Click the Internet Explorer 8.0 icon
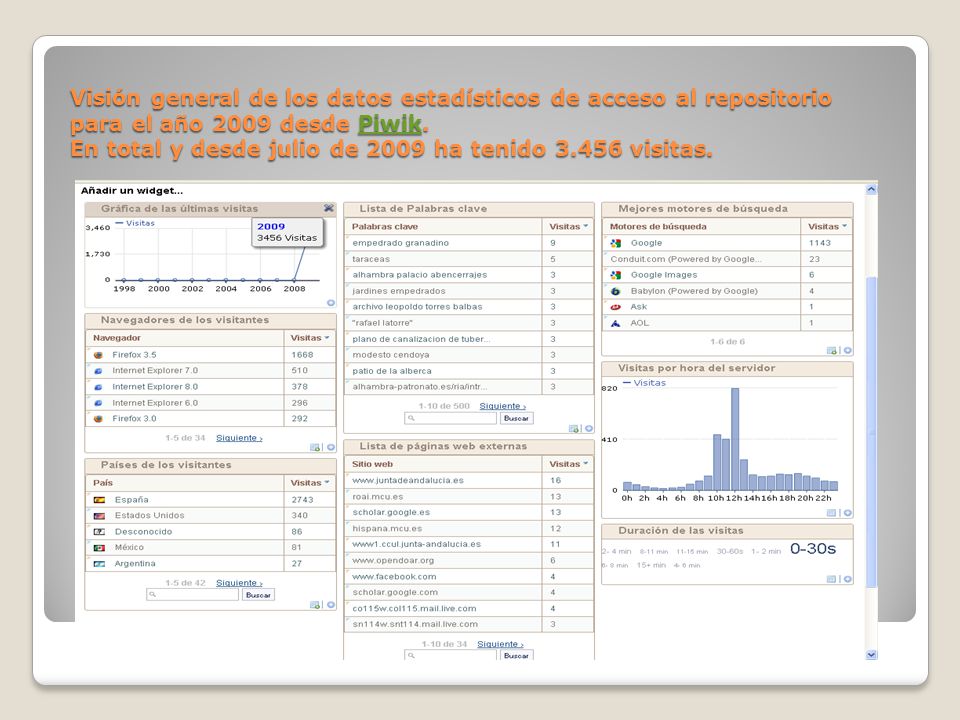This screenshot has height=720, width=960. tap(98, 387)
